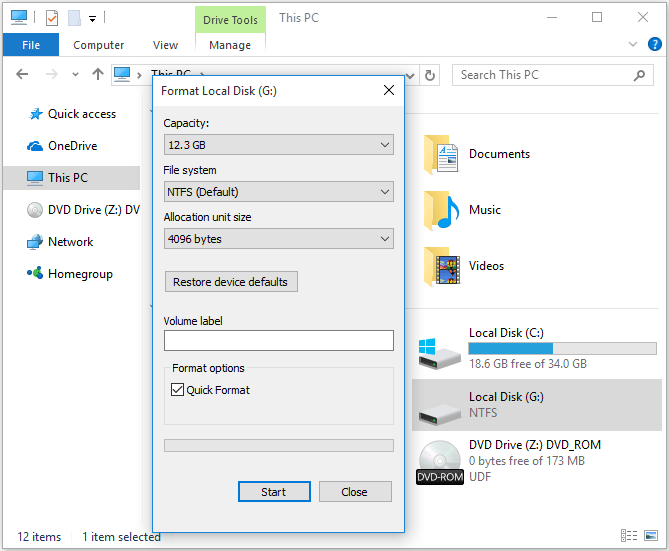Open the Help question mark icon
Image resolution: width=669 pixels, height=551 pixels.
point(654,44)
